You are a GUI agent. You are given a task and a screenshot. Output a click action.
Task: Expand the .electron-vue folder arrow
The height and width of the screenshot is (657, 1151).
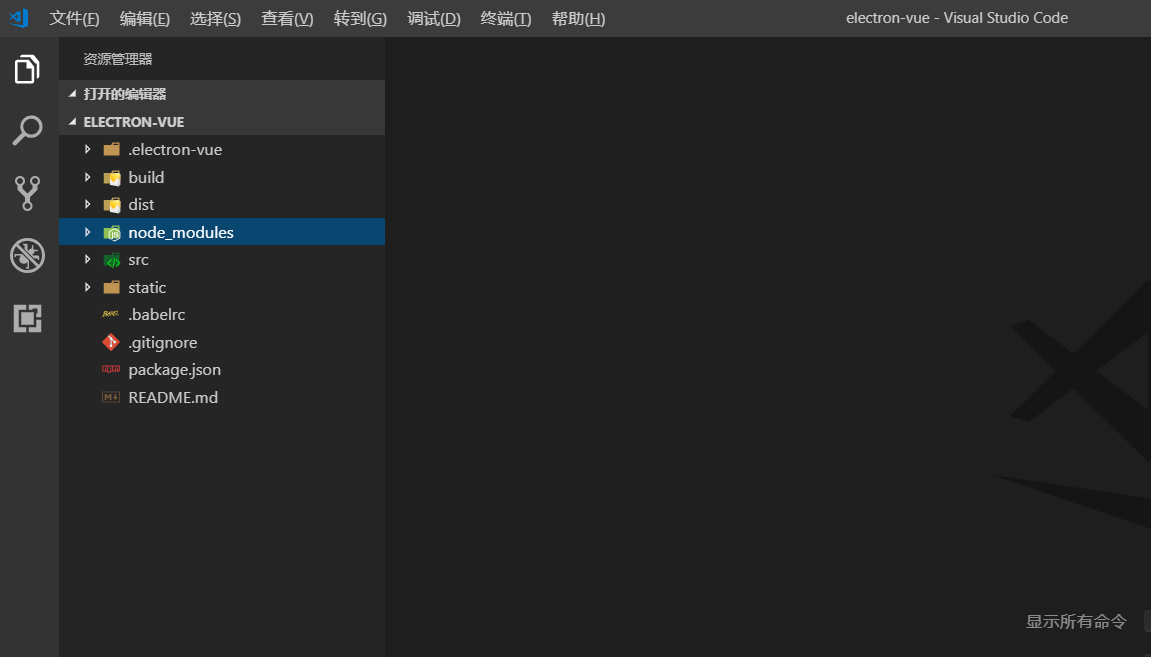click(87, 149)
